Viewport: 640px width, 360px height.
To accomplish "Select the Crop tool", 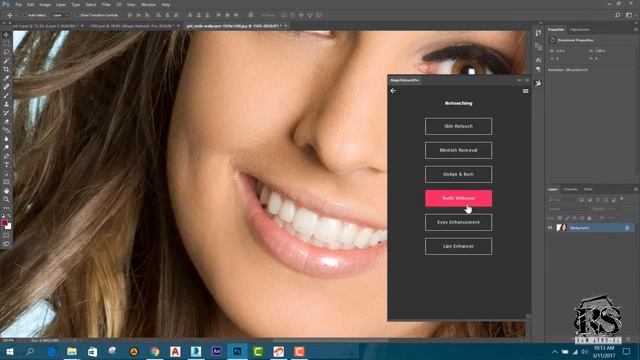I will click(x=6, y=69).
